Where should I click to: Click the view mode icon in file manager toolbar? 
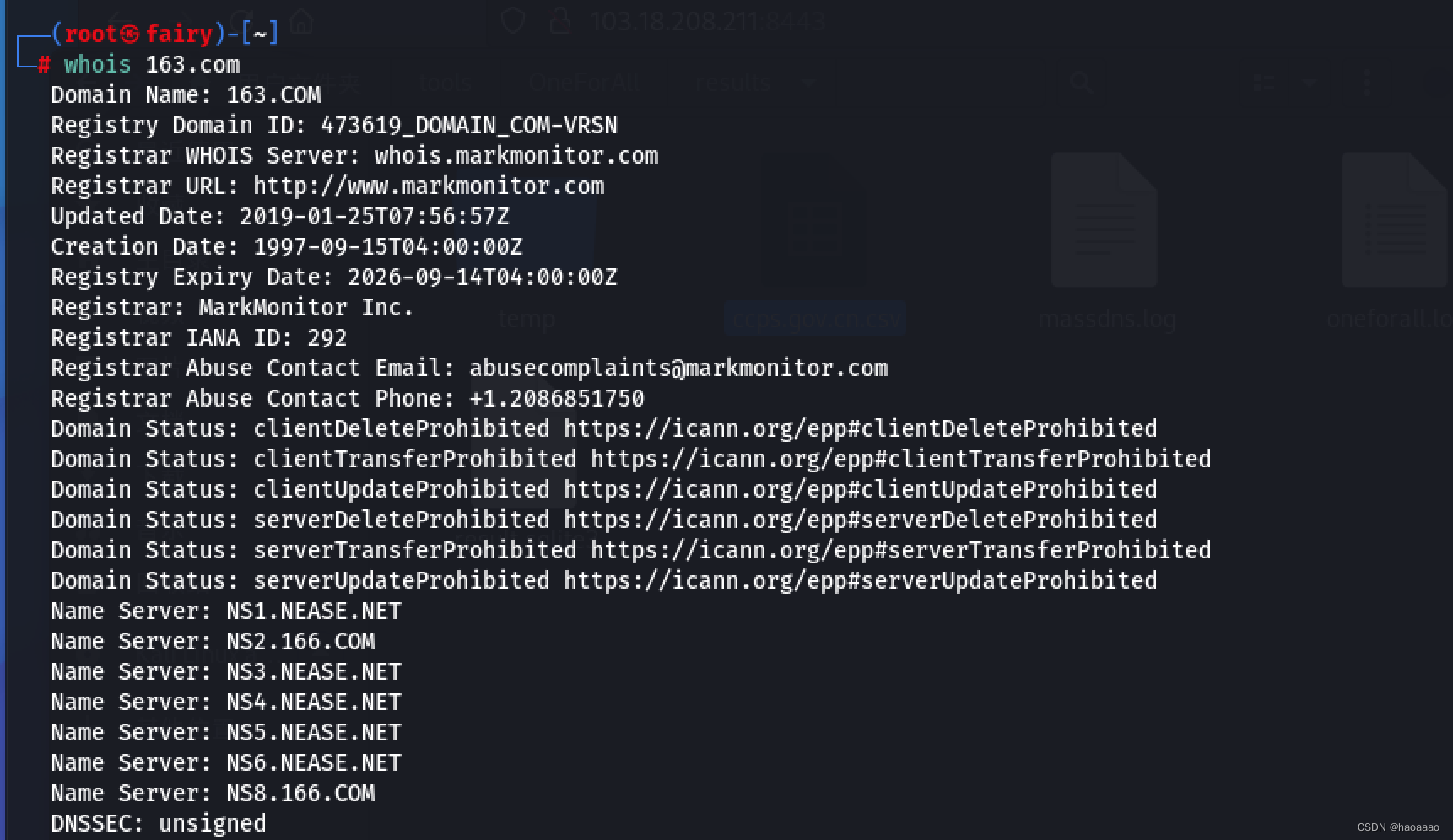pos(1263,83)
